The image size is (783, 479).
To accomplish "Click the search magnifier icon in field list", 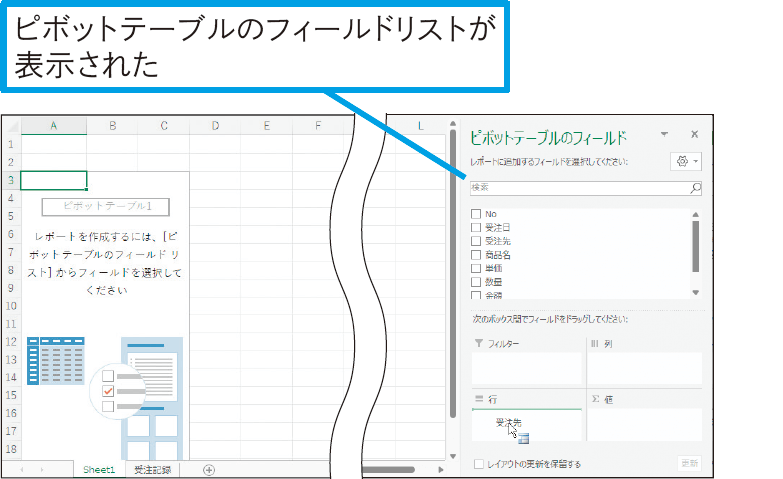I will (695, 188).
